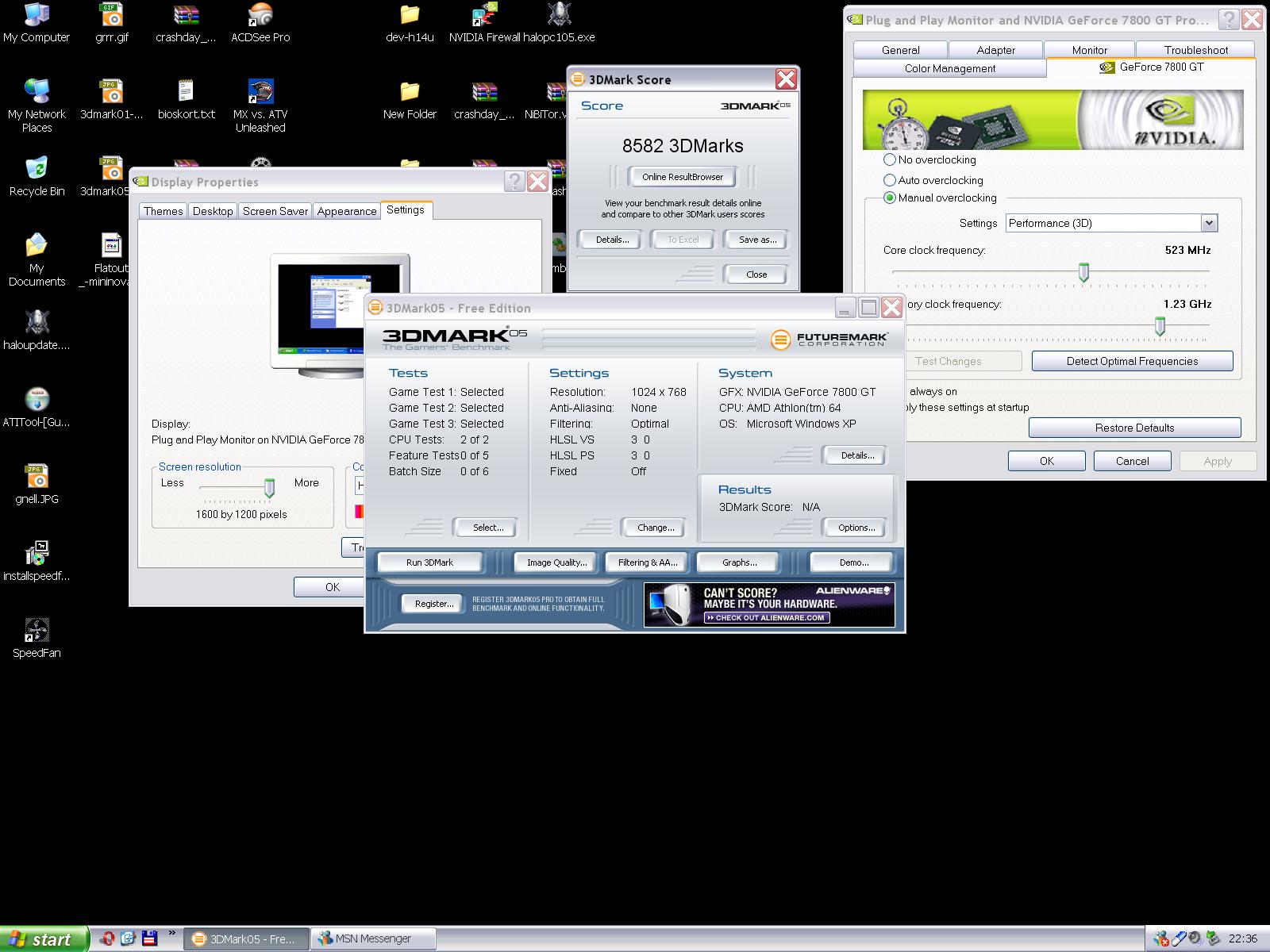
Task: Open Appearance tab
Action: 347,211
